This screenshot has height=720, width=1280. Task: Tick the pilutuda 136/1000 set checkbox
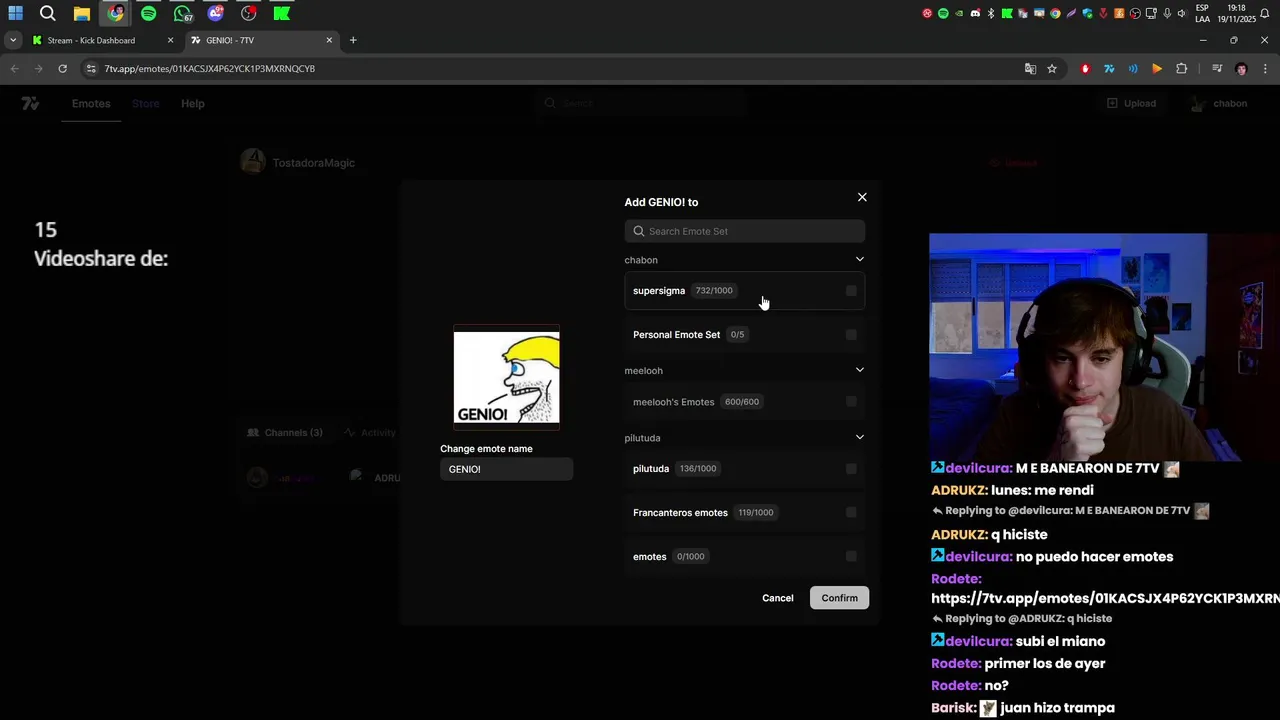pyautogui.click(x=851, y=469)
